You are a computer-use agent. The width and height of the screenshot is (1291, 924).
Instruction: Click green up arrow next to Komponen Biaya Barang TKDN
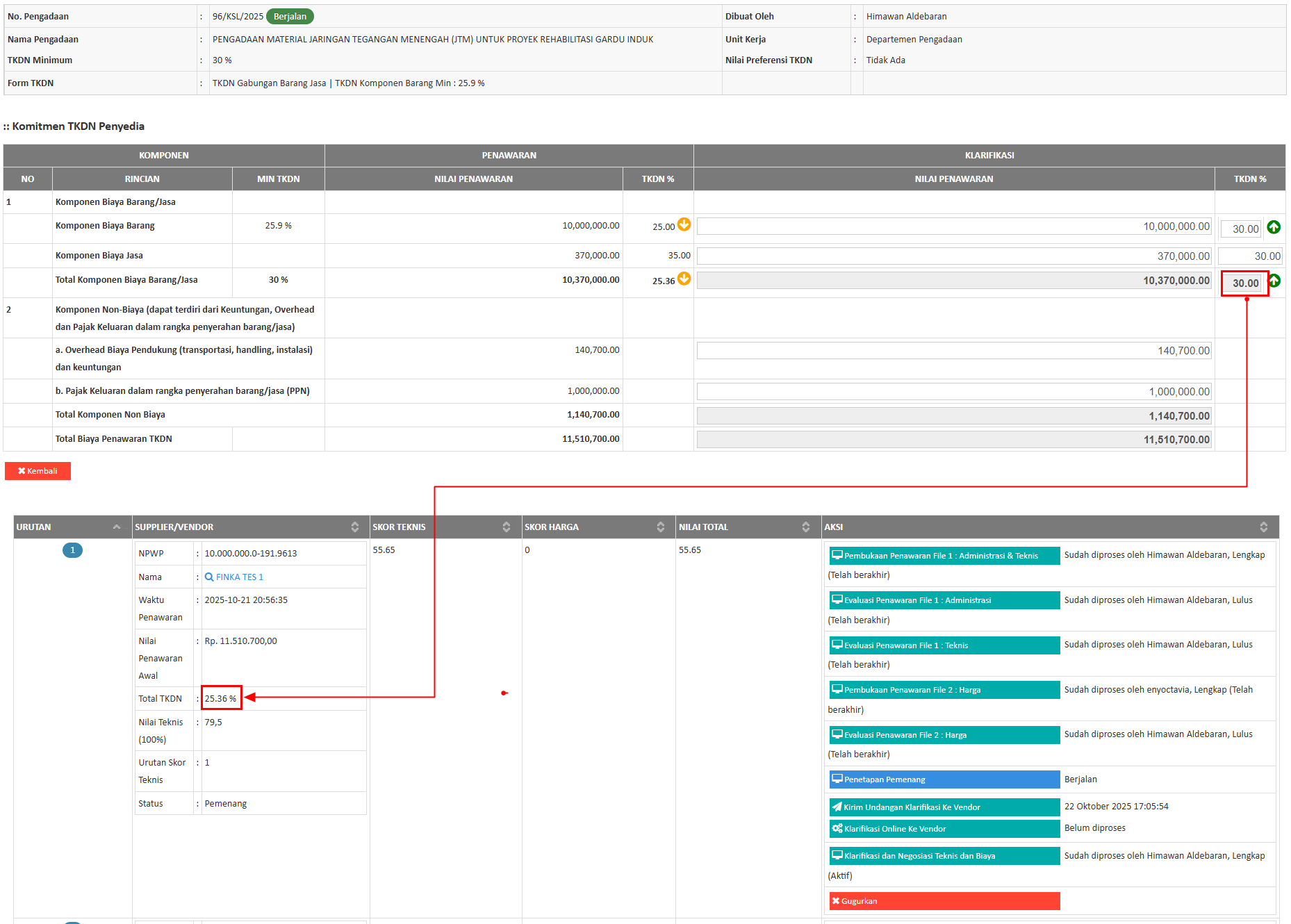tap(1274, 227)
